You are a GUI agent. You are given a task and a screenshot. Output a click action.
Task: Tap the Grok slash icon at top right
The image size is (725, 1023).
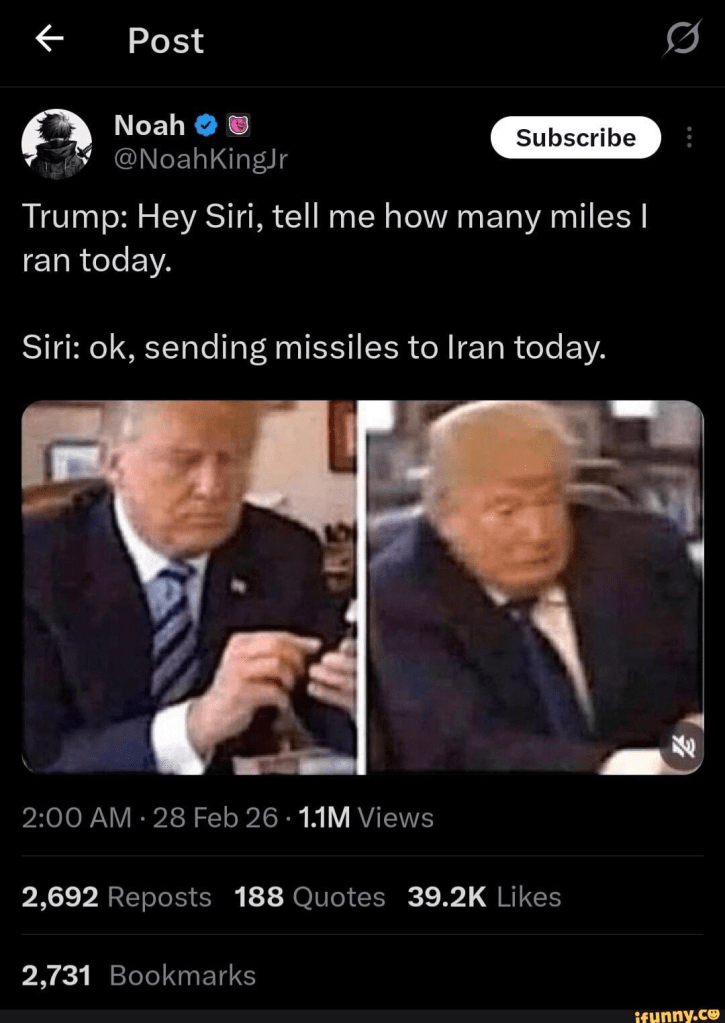point(683,38)
